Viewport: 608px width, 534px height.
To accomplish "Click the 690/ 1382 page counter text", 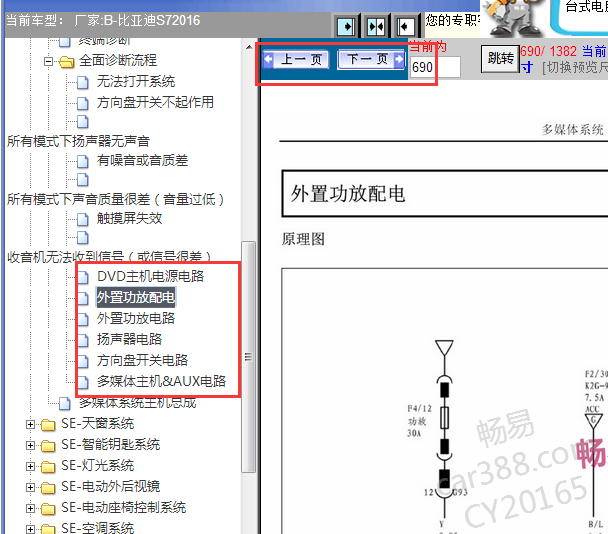I will (549, 51).
